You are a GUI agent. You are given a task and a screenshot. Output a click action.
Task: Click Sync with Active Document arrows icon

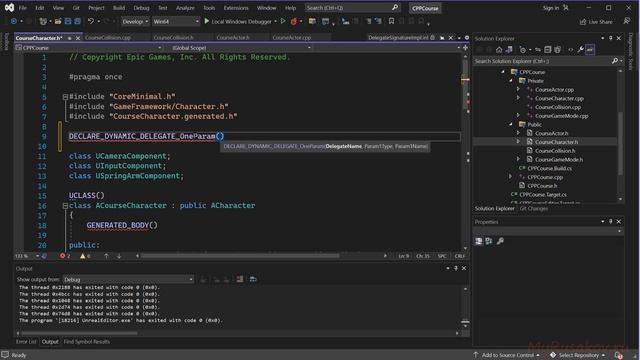pyautogui.click(x=538, y=50)
